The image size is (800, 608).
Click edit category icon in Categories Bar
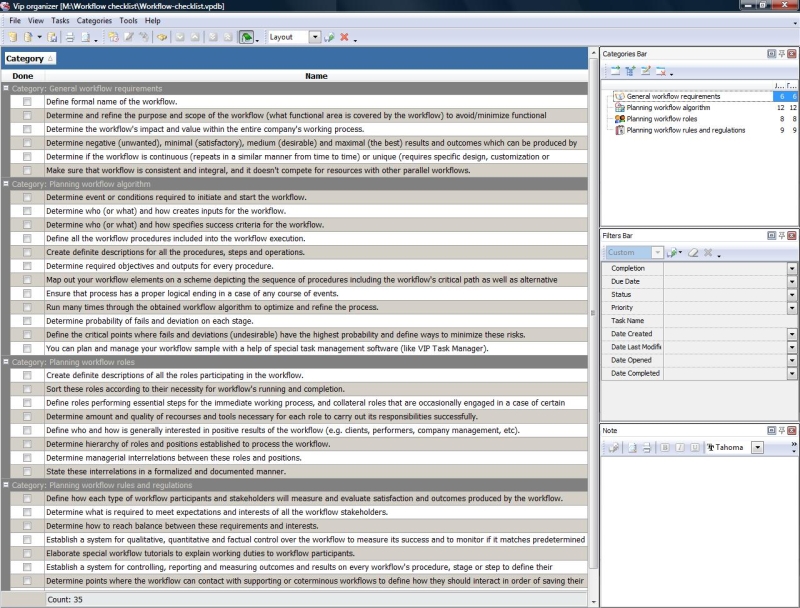[646, 71]
